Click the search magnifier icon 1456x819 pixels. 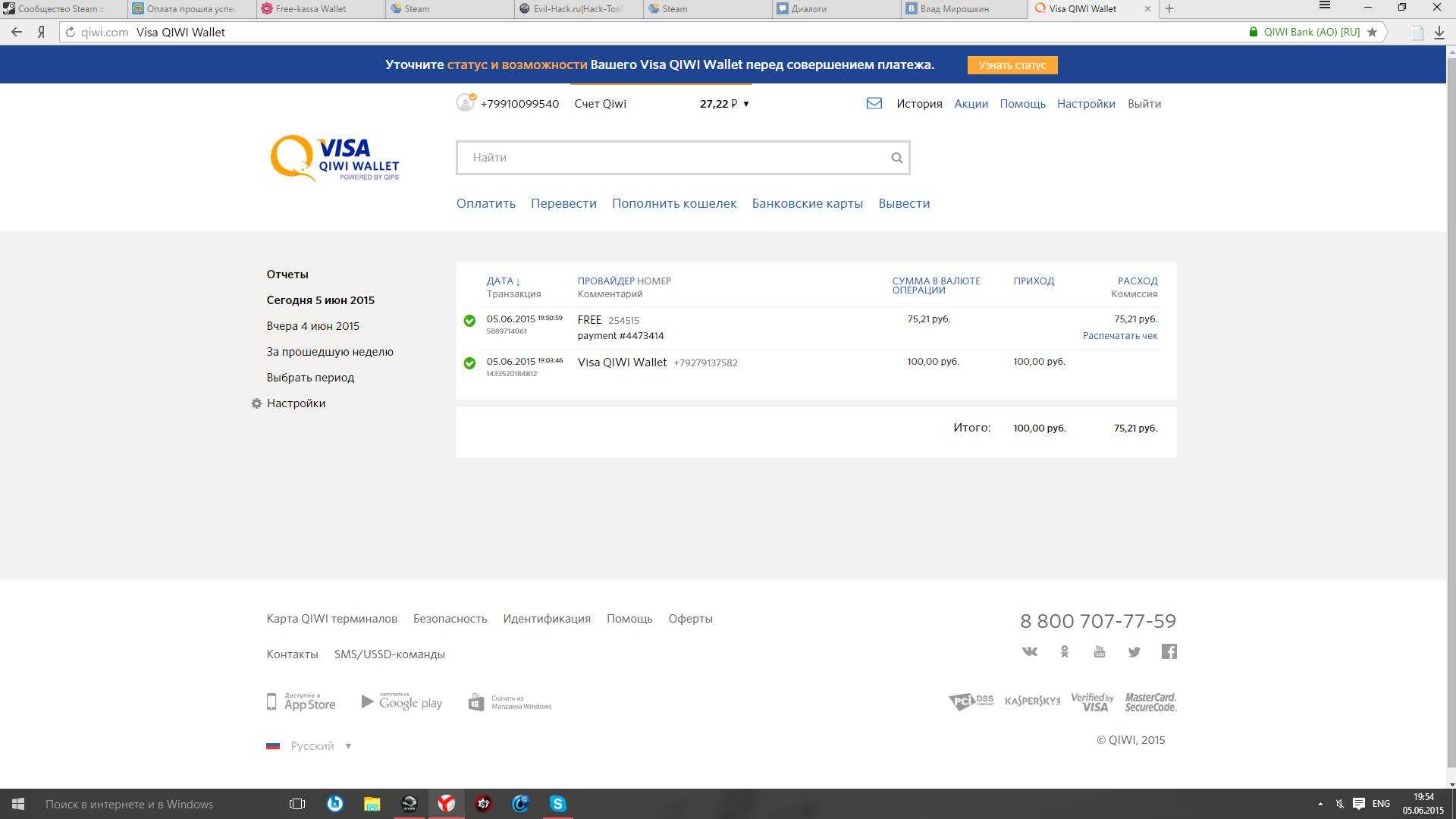click(x=896, y=158)
